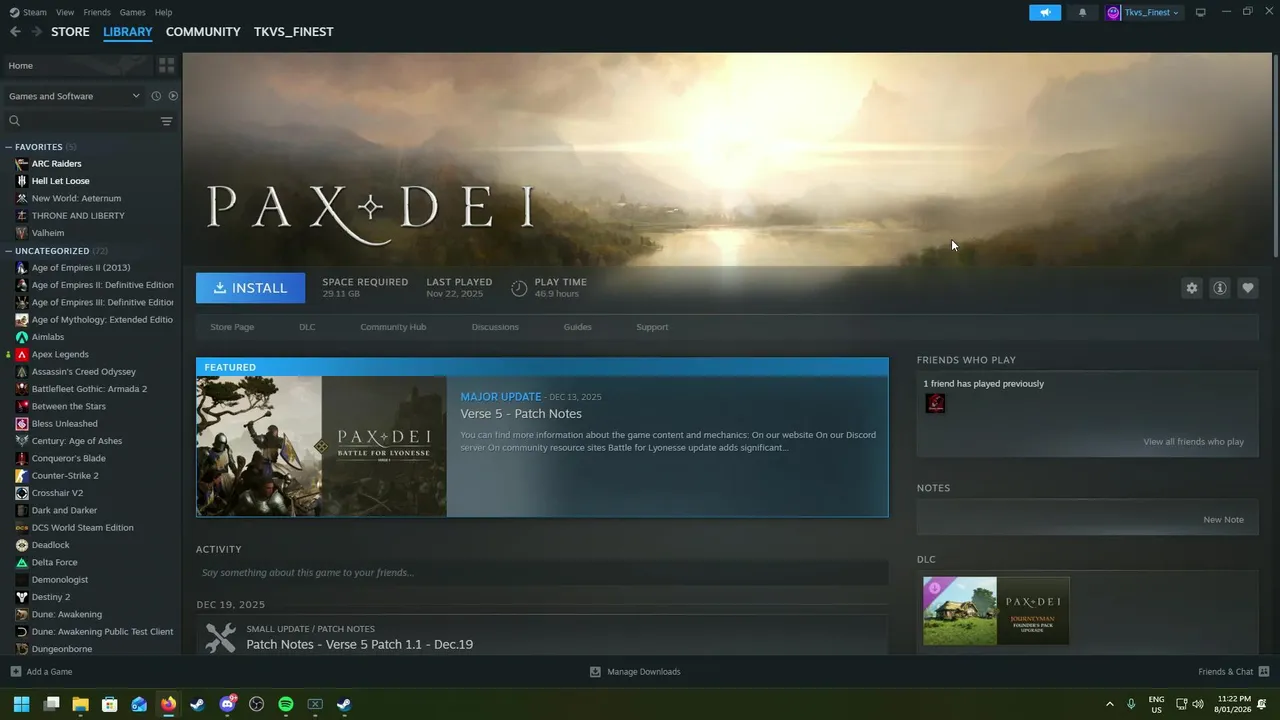Open Windows Start menu
The image size is (1280, 720).
[x=21, y=704]
